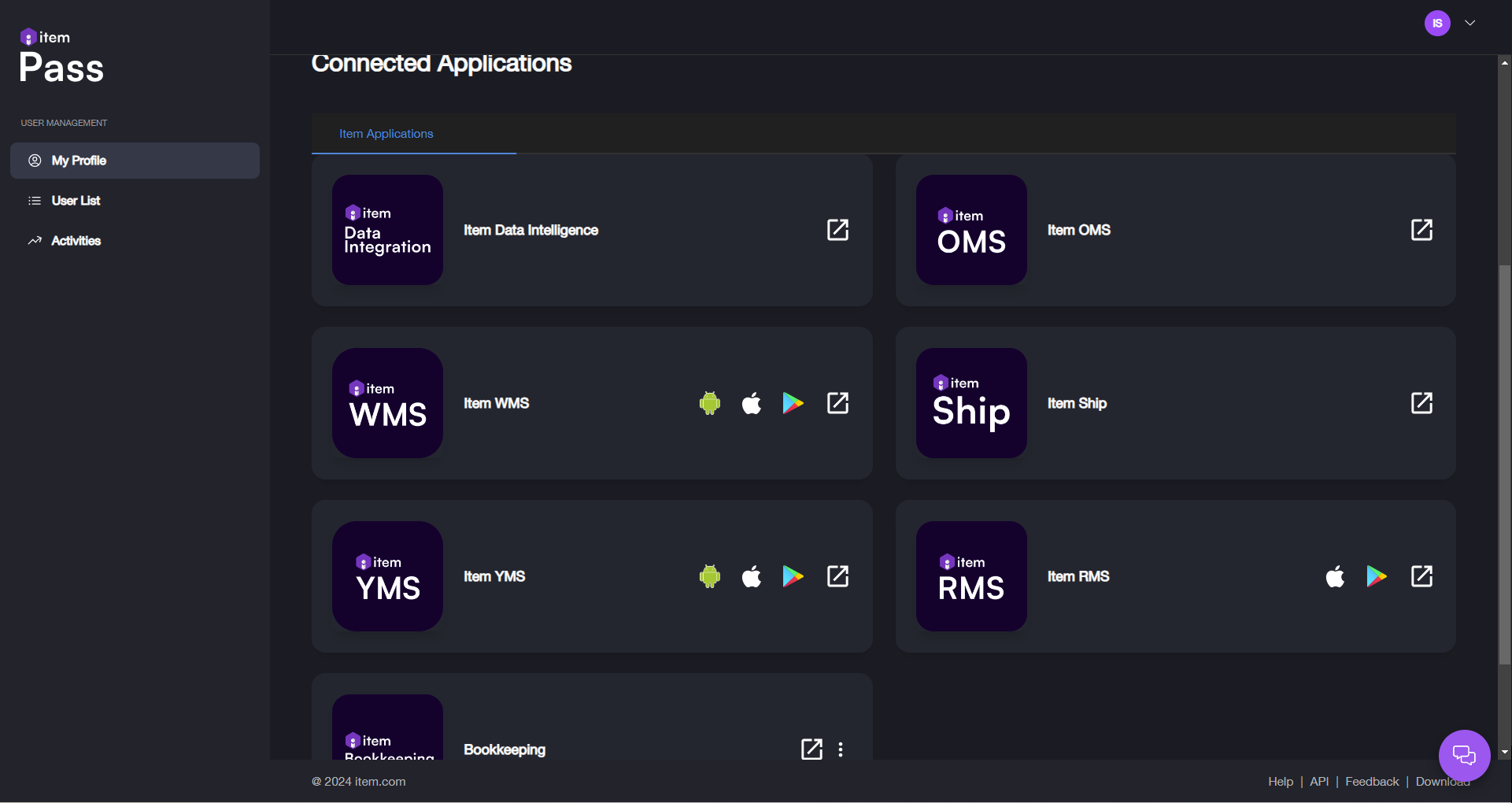Screen dimensions: 1512x803
Task: Click the page vertical scrollbar thumb
Action: click(1505, 464)
